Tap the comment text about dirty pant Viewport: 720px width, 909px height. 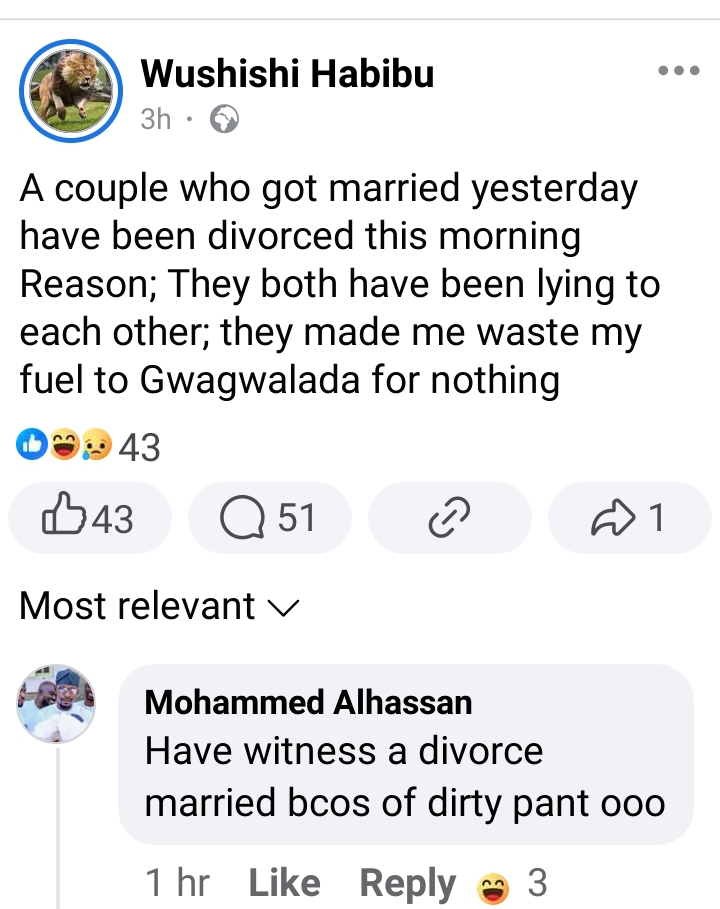click(x=404, y=778)
